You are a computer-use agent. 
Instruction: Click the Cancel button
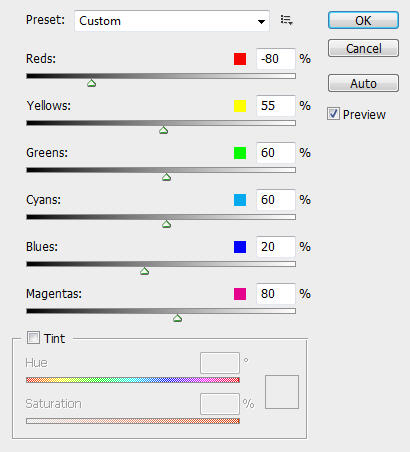tap(363, 48)
